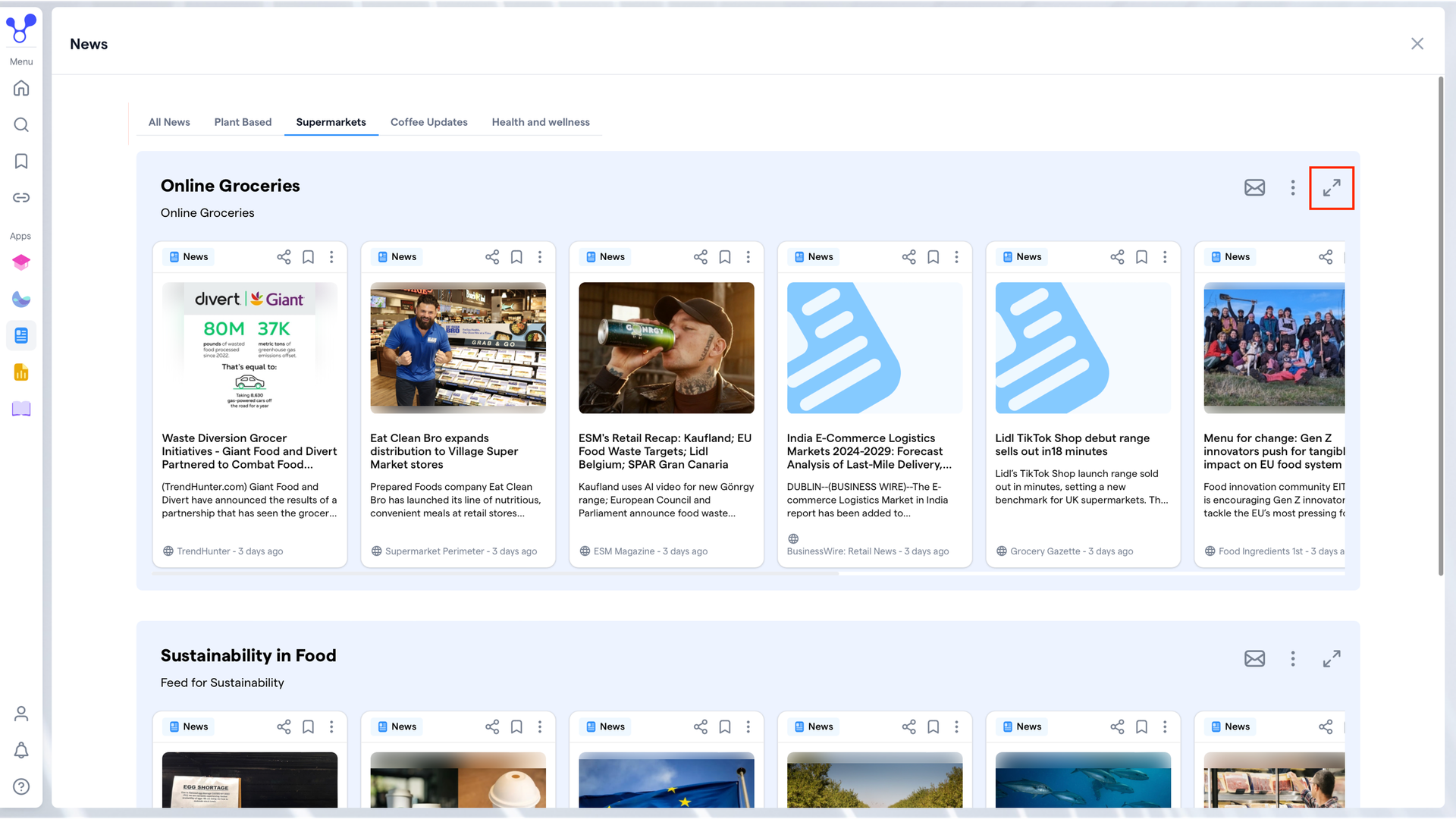
Task: Bookmark the Lidl TikTok Shop article
Action: [x=1141, y=257]
